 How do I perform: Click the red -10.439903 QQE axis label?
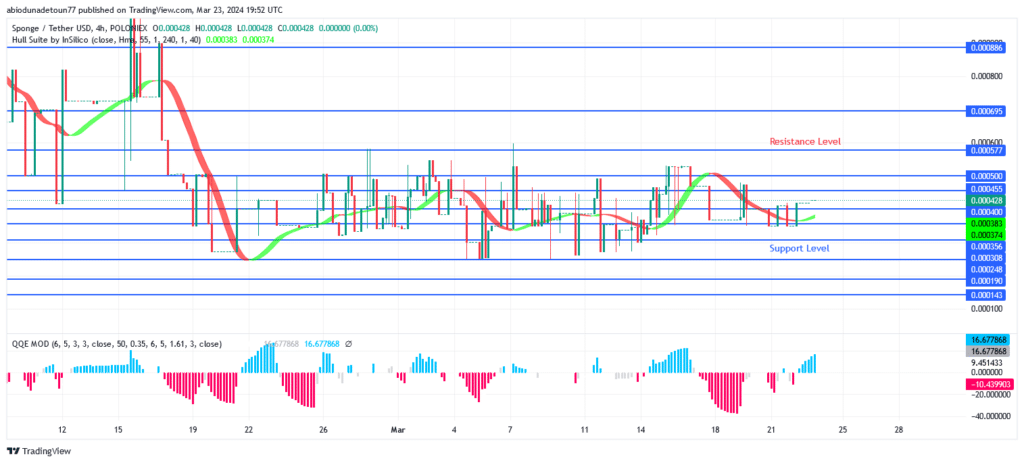tap(987, 385)
